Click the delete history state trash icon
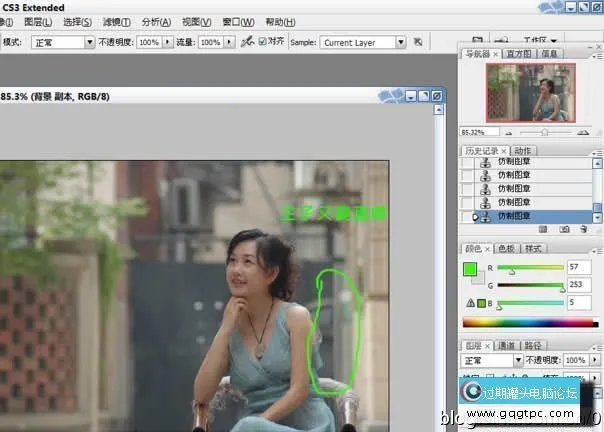Viewport: 604px width, 432px height. (x=584, y=230)
